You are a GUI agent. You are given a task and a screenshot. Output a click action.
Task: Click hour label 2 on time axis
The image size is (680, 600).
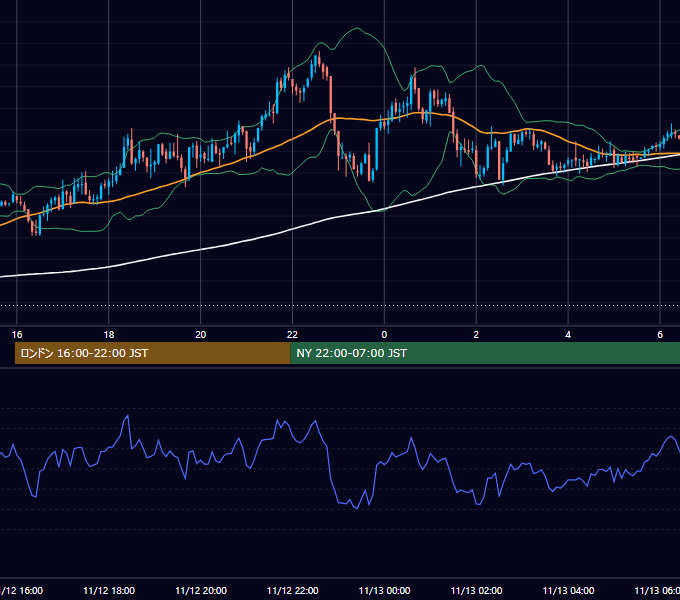pos(476,335)
